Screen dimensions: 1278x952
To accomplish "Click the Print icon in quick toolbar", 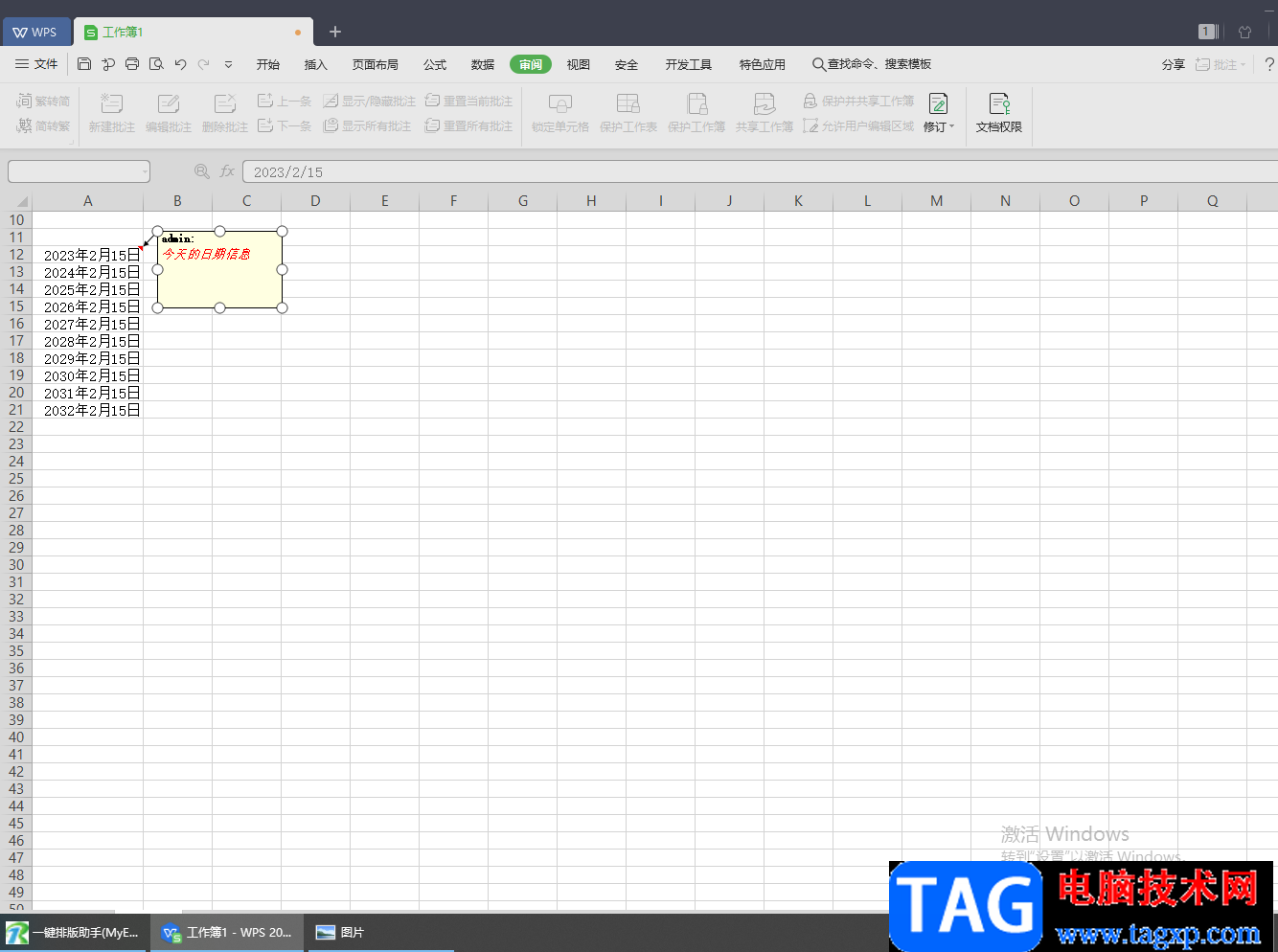I will pos(132,64).
